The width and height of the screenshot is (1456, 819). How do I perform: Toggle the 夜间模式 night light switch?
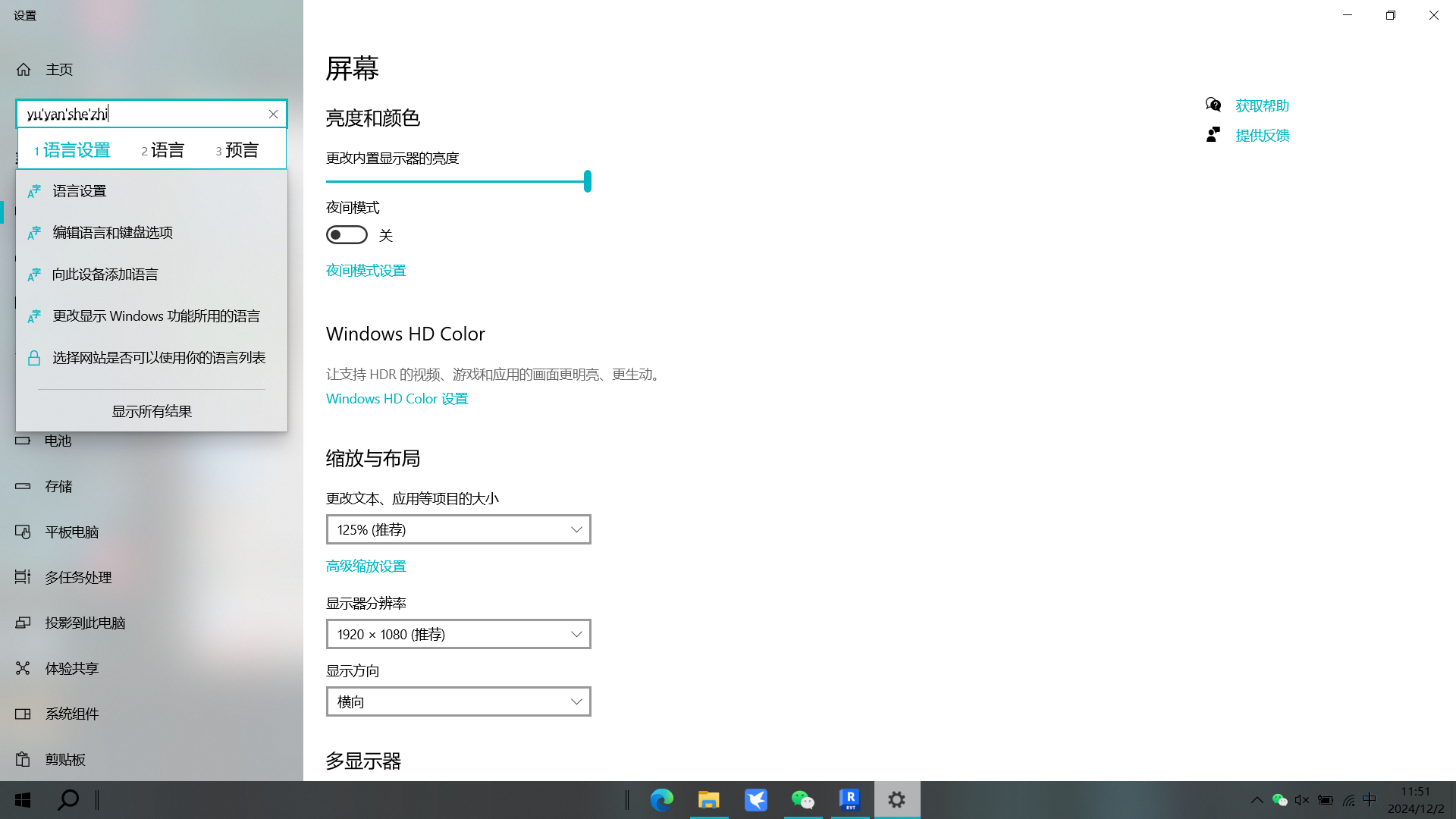347,235
